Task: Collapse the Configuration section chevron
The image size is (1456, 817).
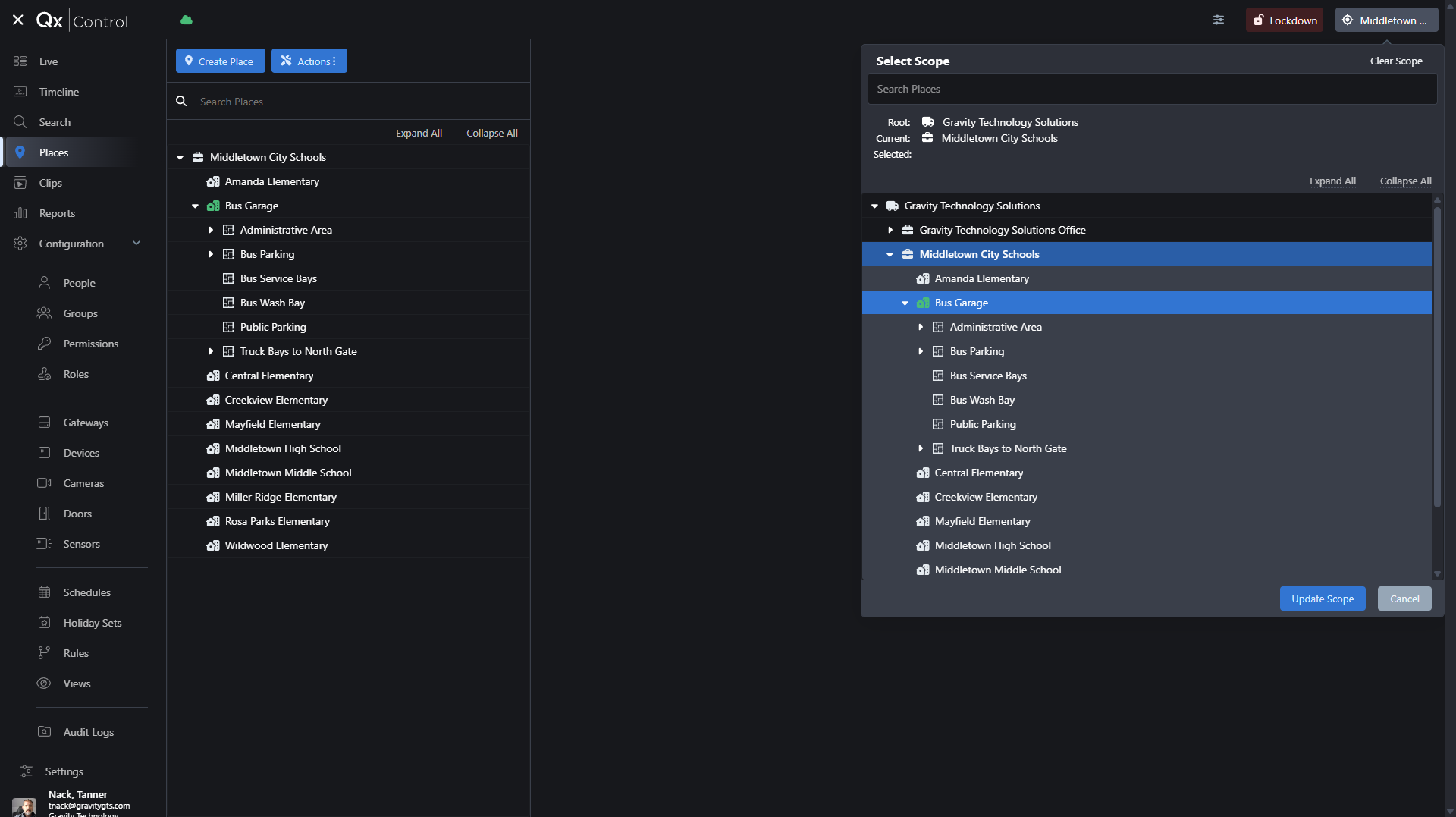Action: [136, 244]
